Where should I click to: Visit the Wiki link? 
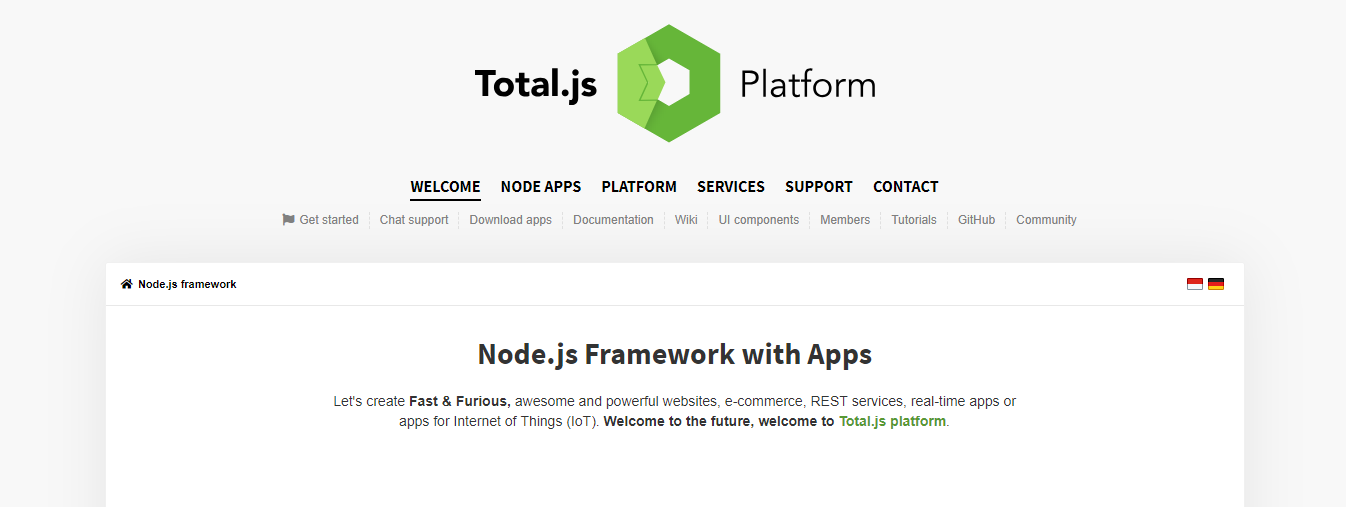pos(686,220)
